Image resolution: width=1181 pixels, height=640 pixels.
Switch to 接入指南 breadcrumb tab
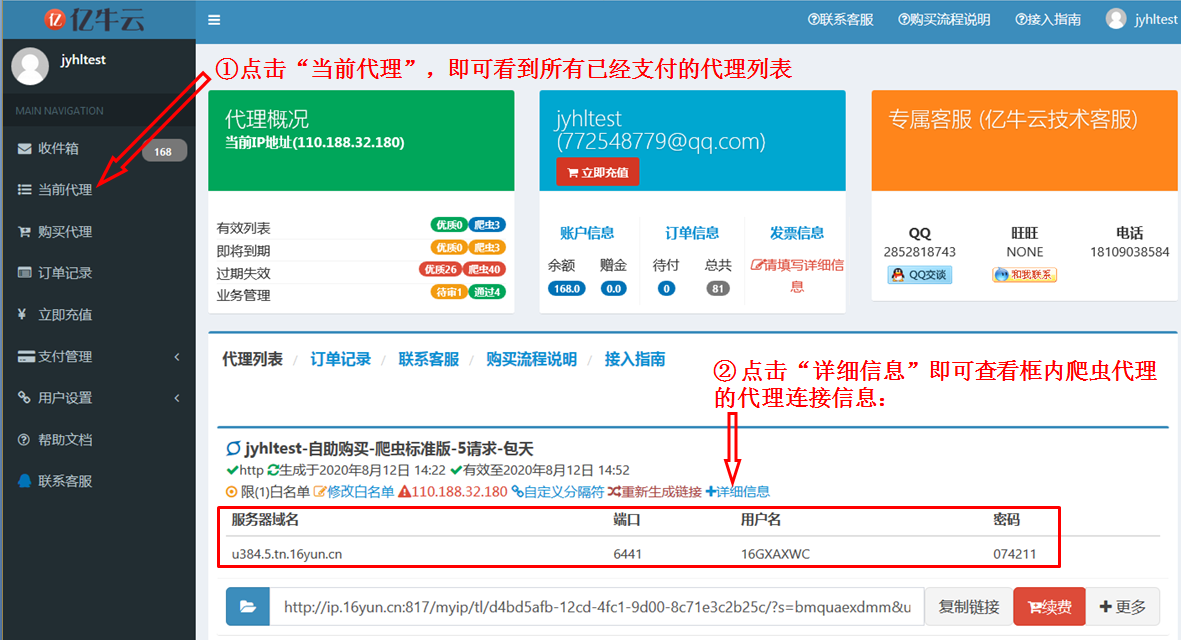(x=635, y=359)
